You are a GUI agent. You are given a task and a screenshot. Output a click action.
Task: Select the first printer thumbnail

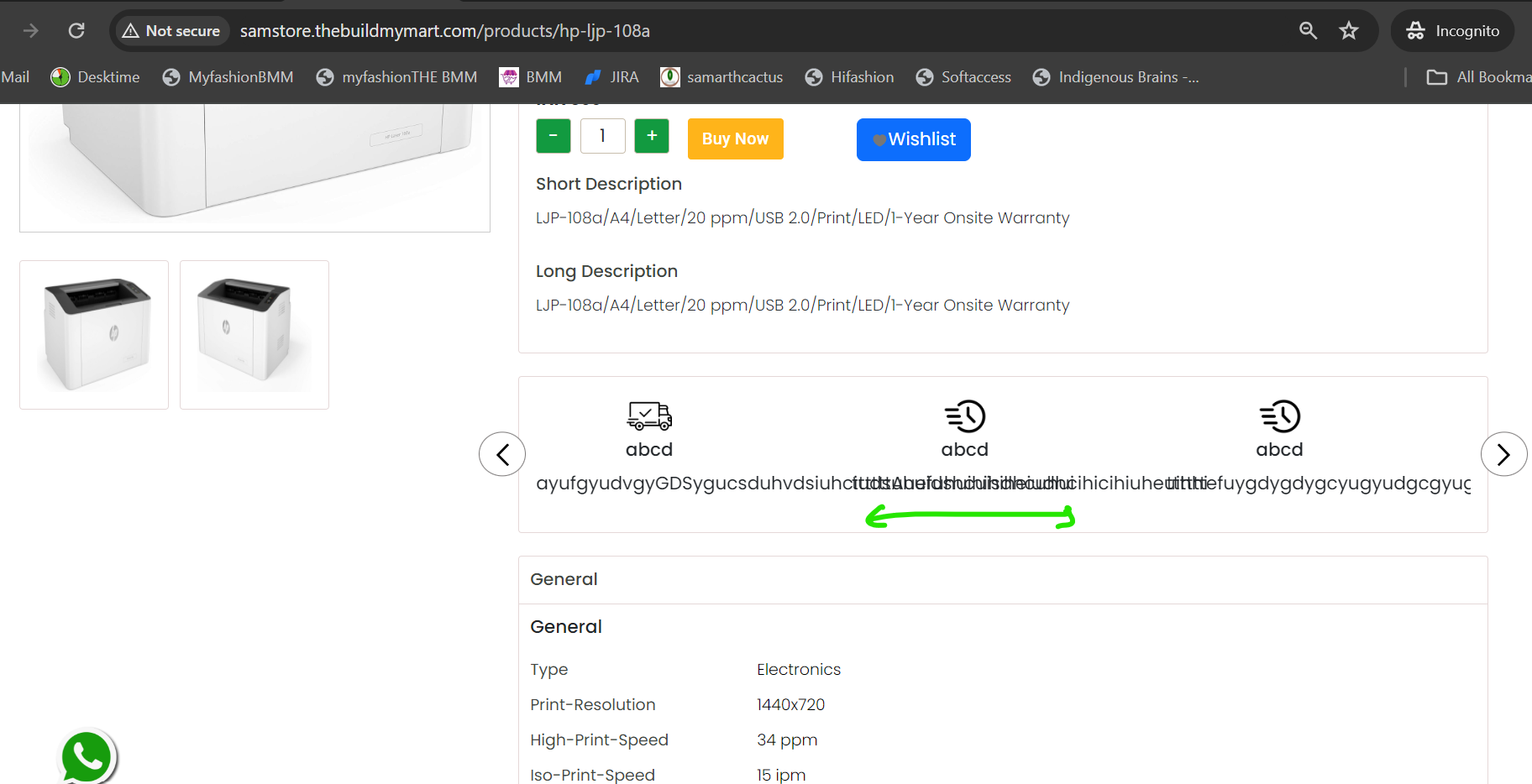click(94, 335)
